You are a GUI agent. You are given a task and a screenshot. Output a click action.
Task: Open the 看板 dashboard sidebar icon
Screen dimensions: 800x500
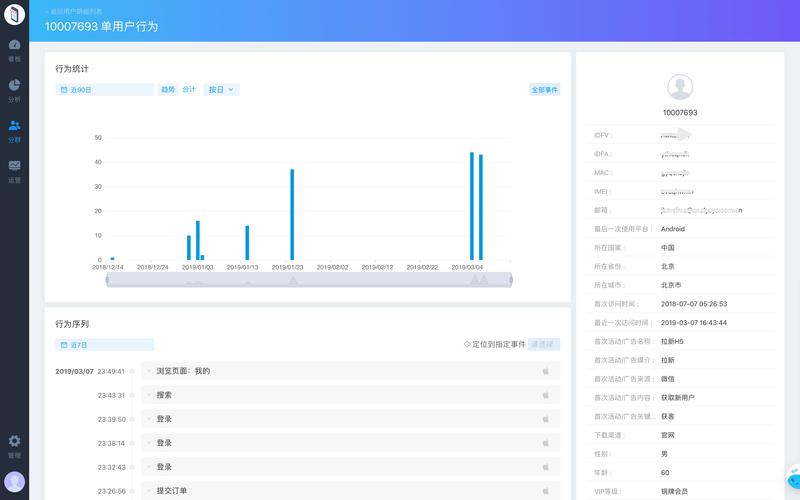pyautogui.click(x=14, y=49)
